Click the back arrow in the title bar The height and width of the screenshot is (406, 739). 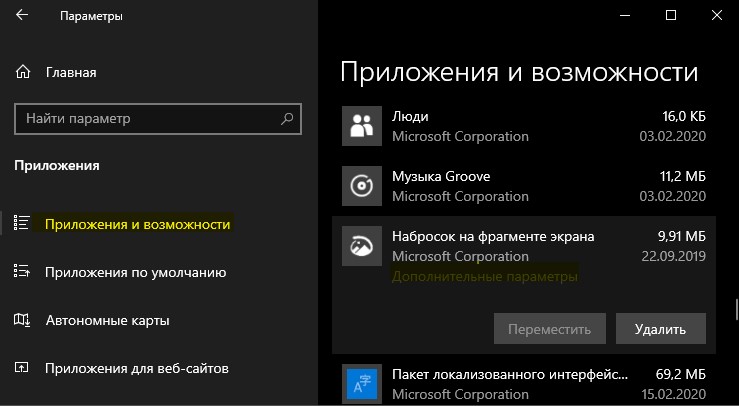tap(22, 15)
